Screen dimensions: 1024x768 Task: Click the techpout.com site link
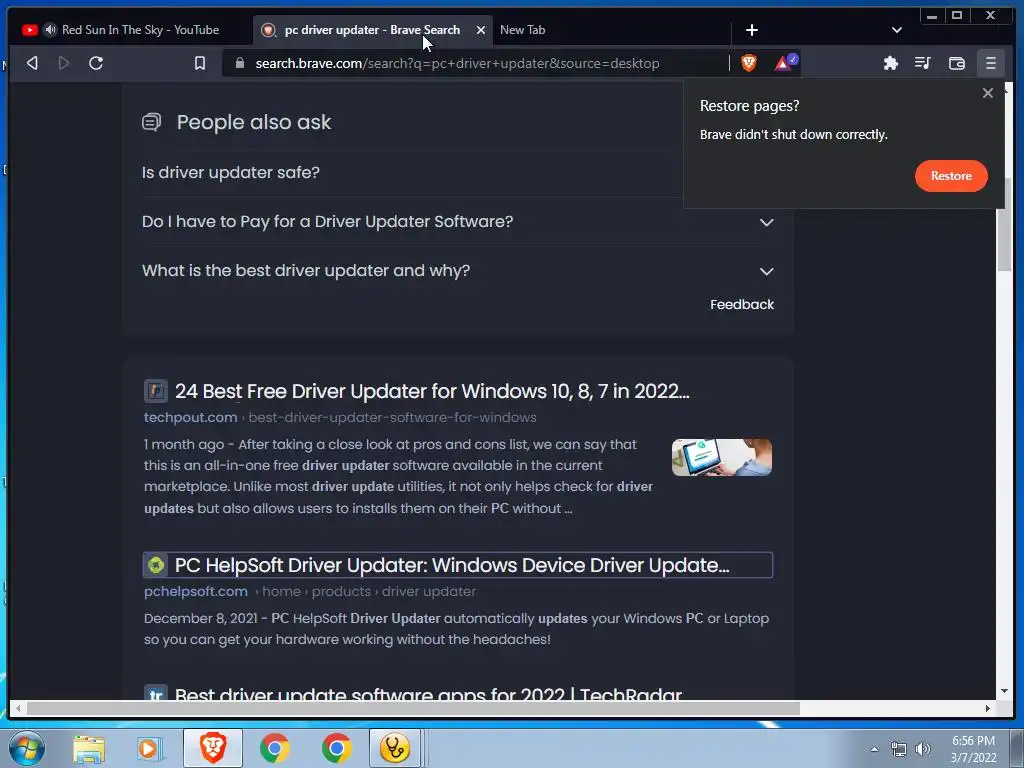point(191,417)
